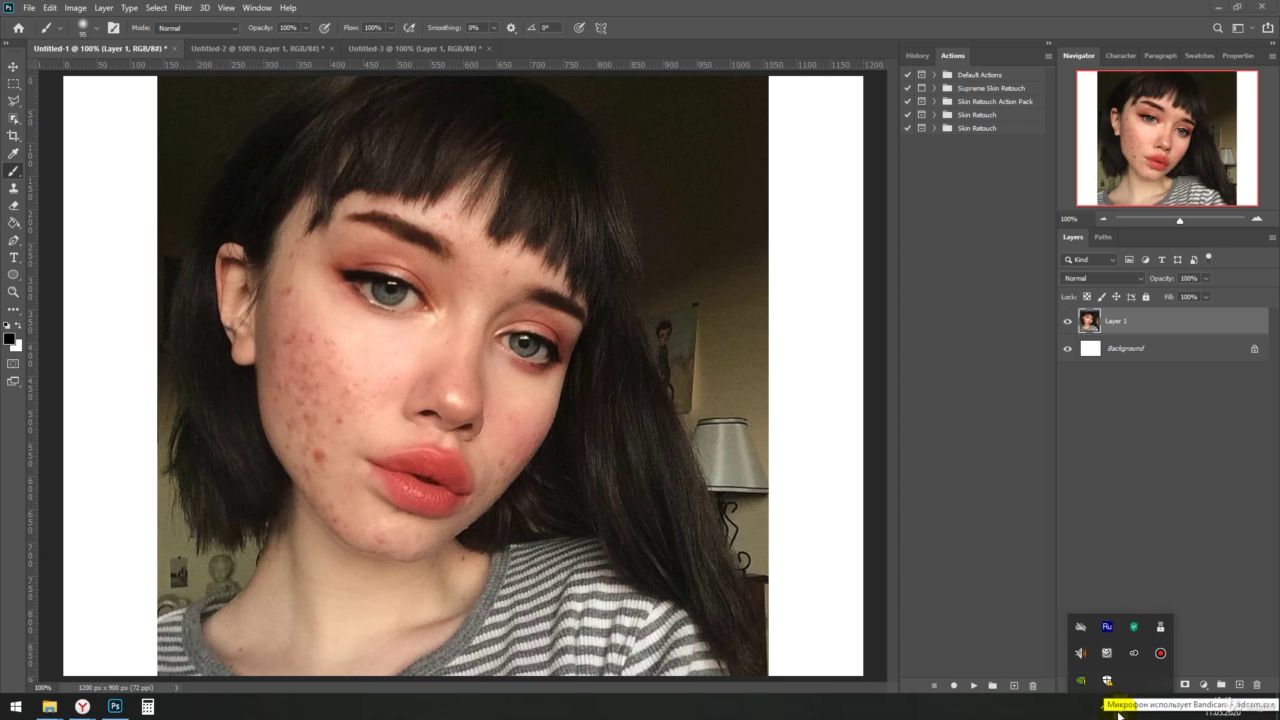Delete layer using Layers trash icon
Viewport: 1280px width, 720px height.
1257,685
